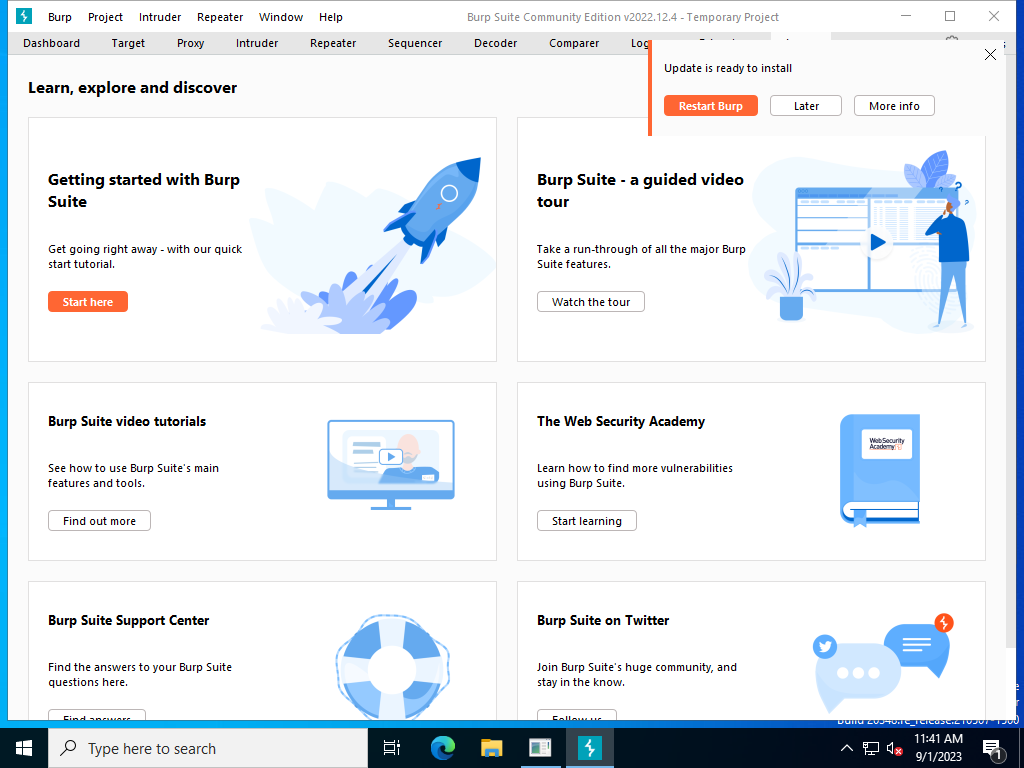
Task: Click the monitor video tutorial illustration
Action: (x=391, y=464)
